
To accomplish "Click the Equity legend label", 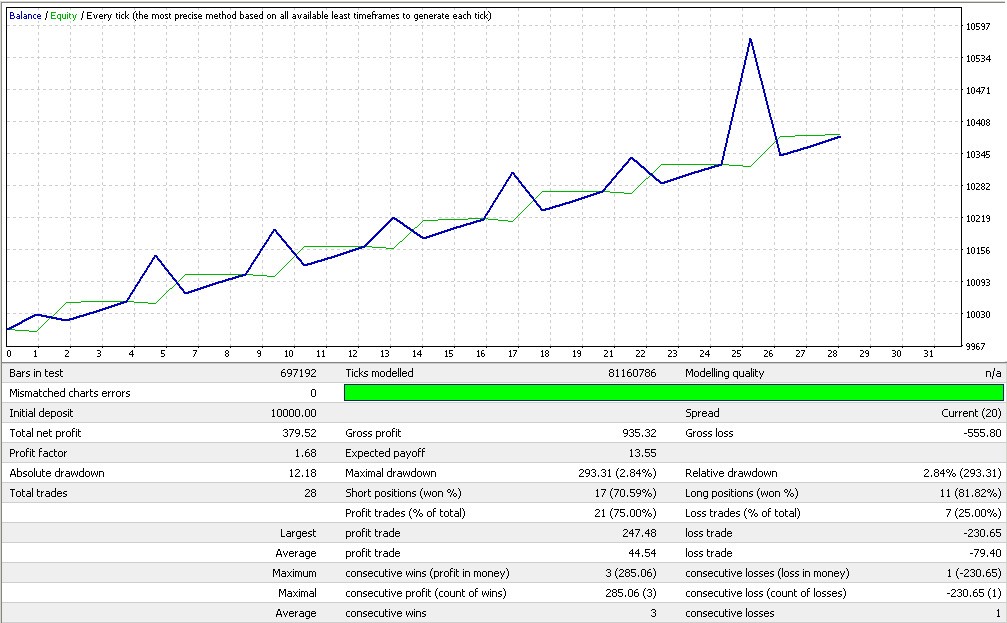I will point(64,15).
